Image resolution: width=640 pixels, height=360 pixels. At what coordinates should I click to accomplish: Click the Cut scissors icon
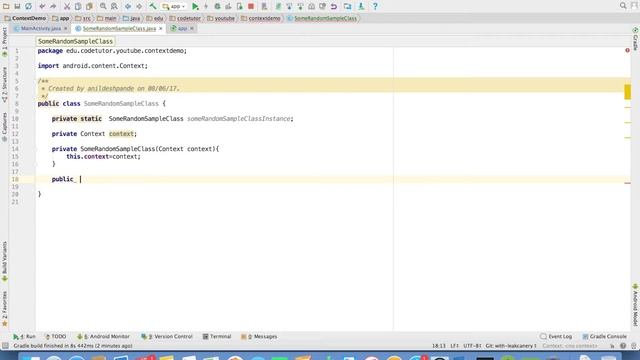pyautogui.click(x=67, y=6)
